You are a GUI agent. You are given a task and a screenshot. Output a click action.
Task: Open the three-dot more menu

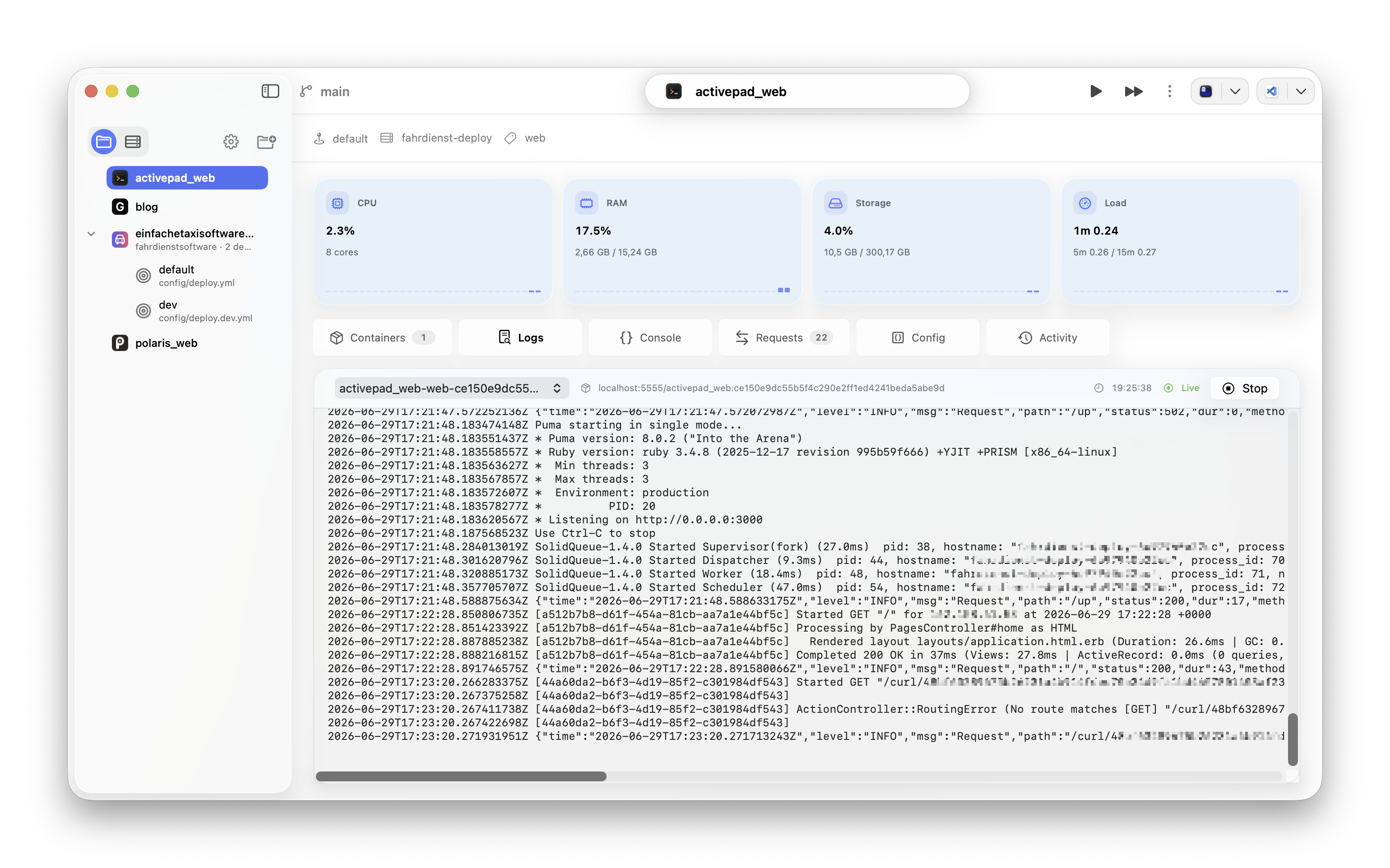(x=1169, y=91)
